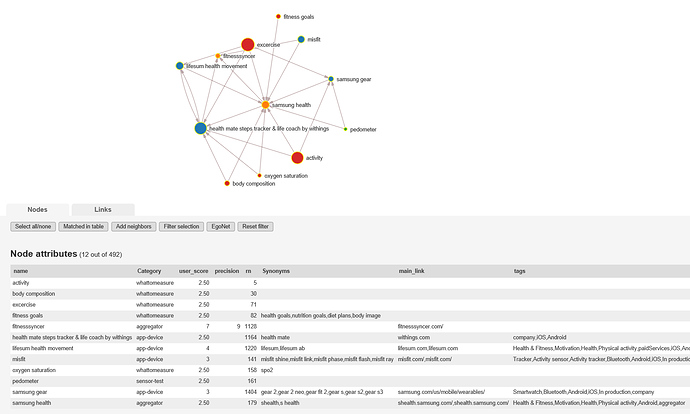Click the oxygen saturation node dot
The image size is (690, 414).
click(x=260, y=176)
